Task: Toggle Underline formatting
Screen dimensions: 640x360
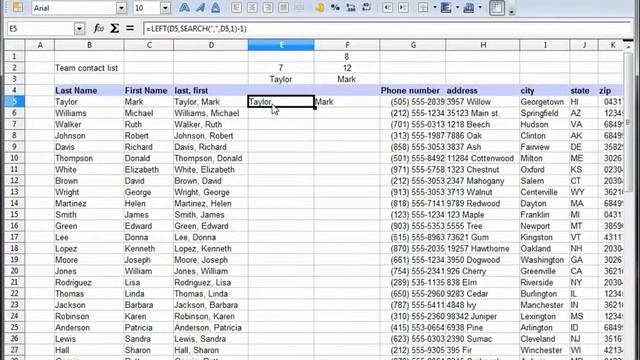Action: (216, 8)
